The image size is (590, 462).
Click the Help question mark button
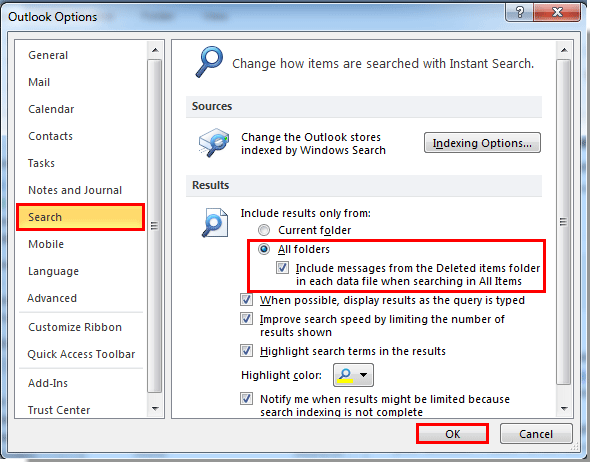click(520, 12)
